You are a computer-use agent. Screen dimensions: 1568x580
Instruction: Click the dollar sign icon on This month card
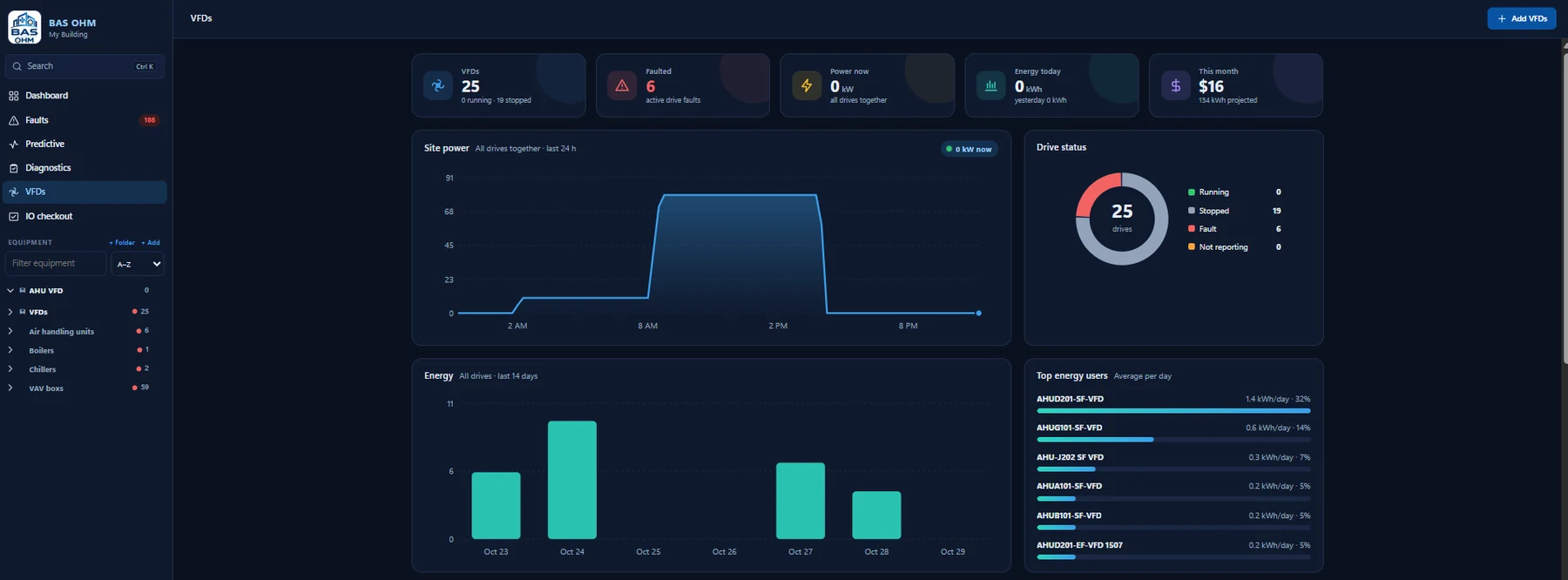click(x=1175, y=85)
